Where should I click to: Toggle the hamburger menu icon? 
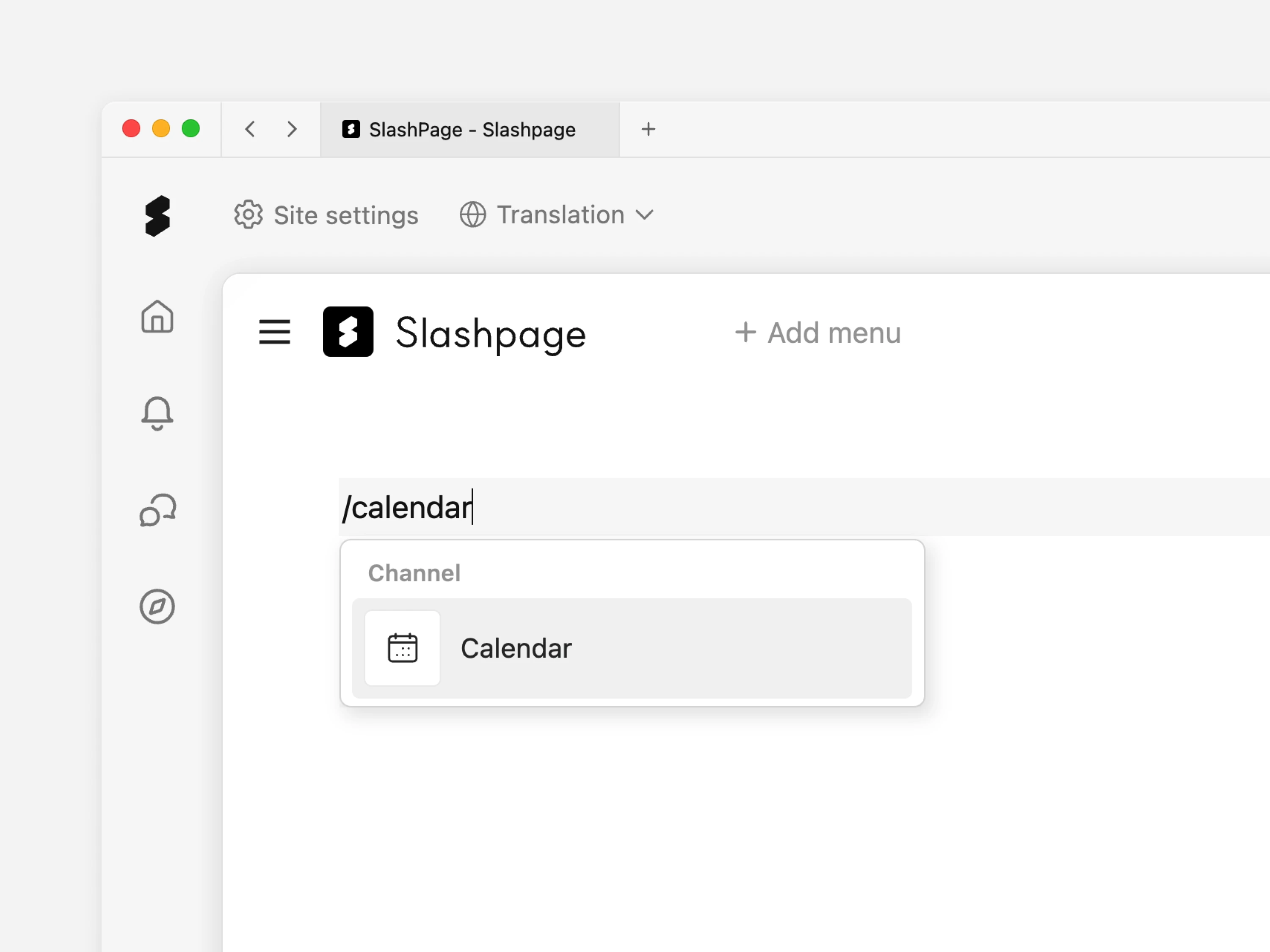click(274, 332)
